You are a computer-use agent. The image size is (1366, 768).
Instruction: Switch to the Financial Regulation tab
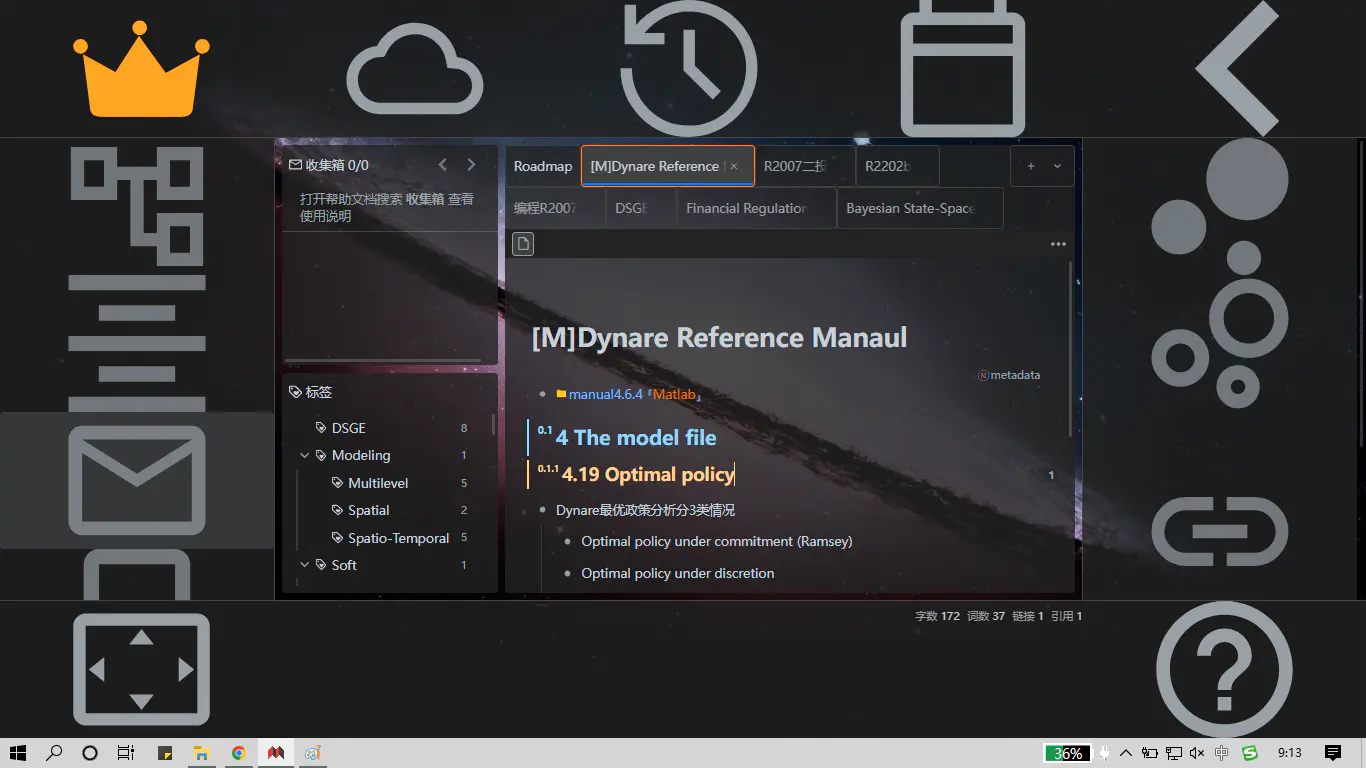[746, 209]
